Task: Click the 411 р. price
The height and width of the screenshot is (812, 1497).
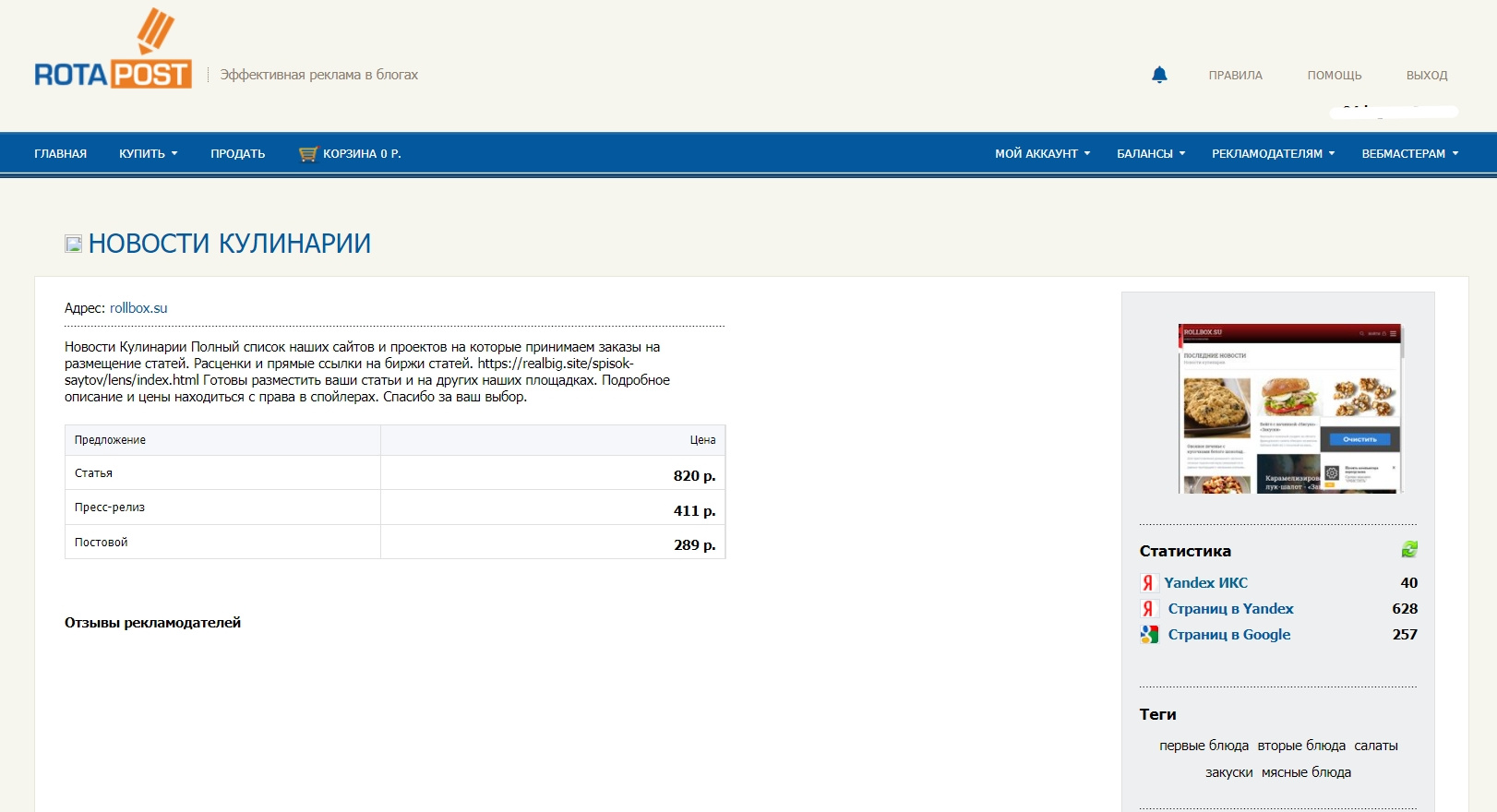Action: [x=694, y=511]
